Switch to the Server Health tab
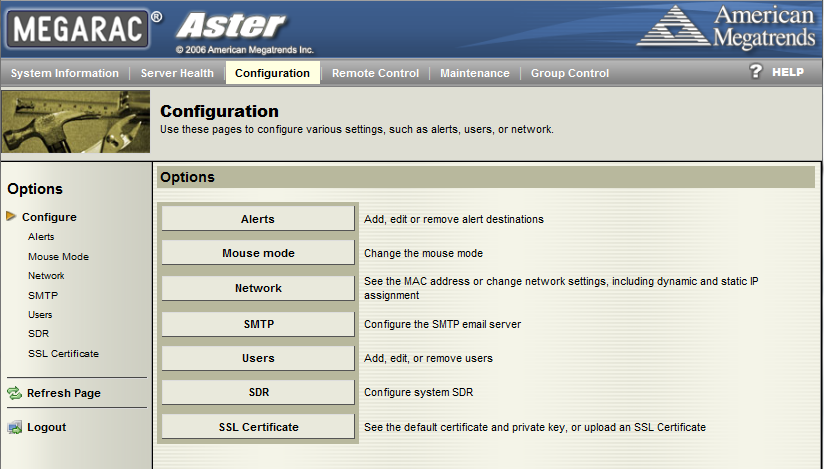The height and width of the screenshot is (469, 824). click(177, 73)
